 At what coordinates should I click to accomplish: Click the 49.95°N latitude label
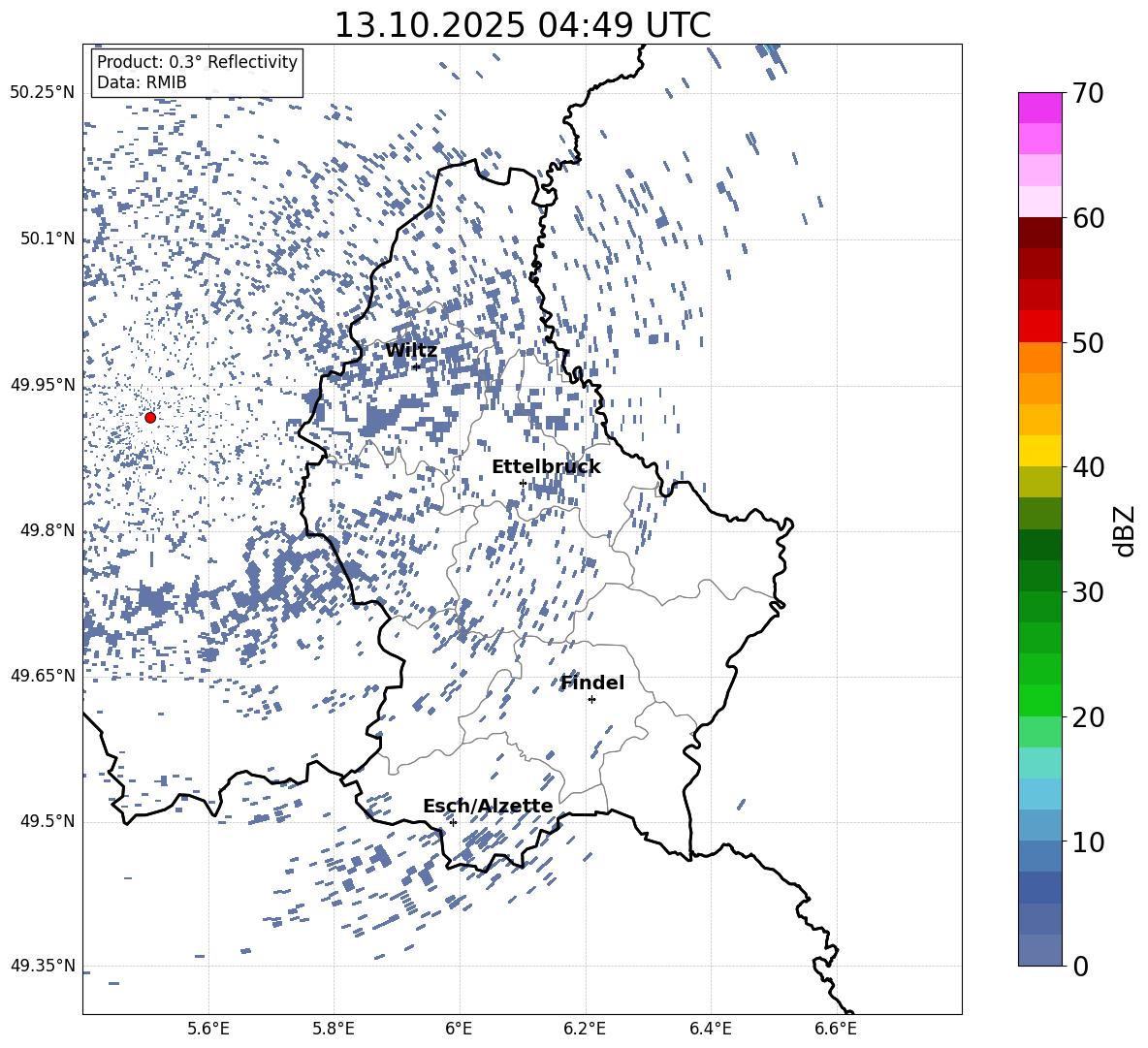43,385
